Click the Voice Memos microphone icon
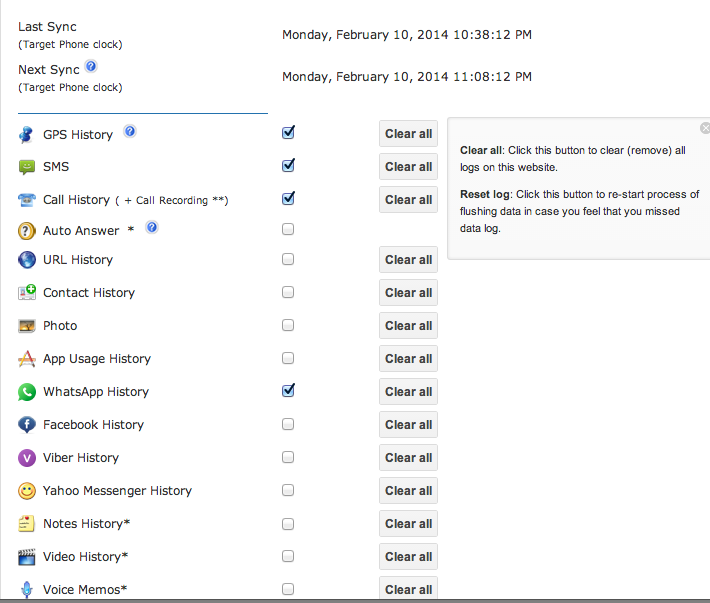The image size is (710, 603). click(x=27, y=589)
